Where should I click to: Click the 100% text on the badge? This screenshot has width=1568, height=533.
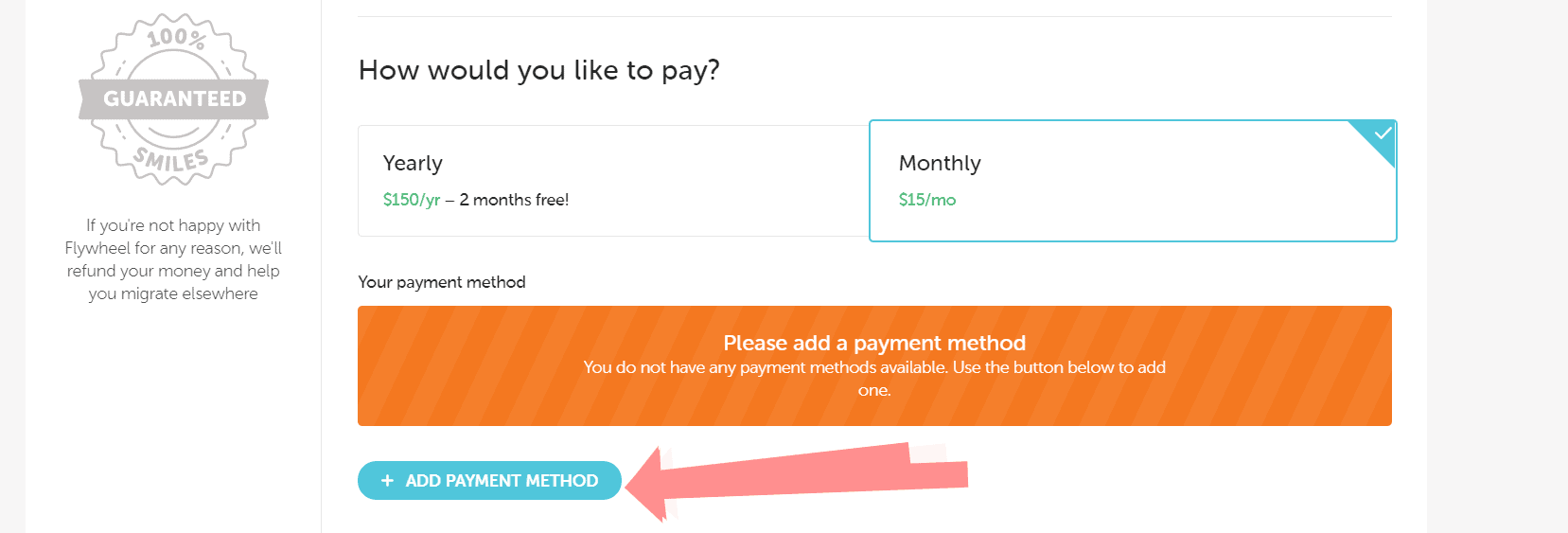pos(176,38)
